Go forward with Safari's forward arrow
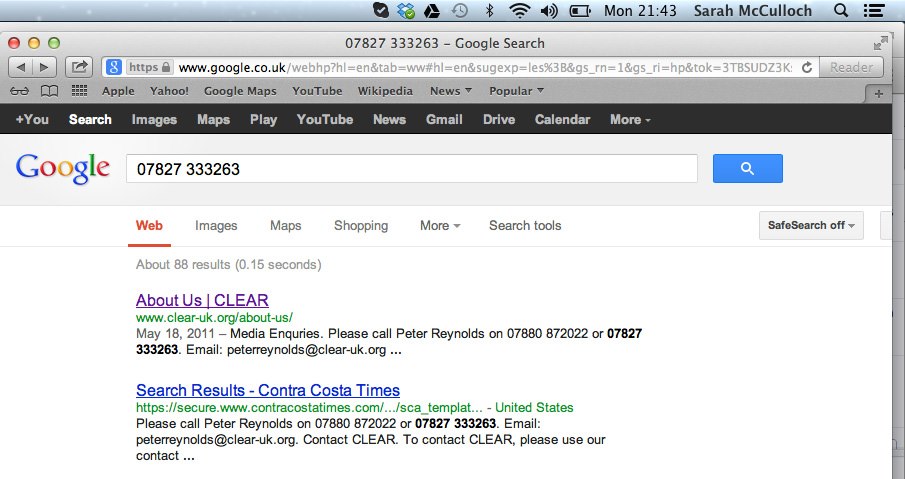The width and height of the screenshot is (905, 479). click(x=44, y=67)
